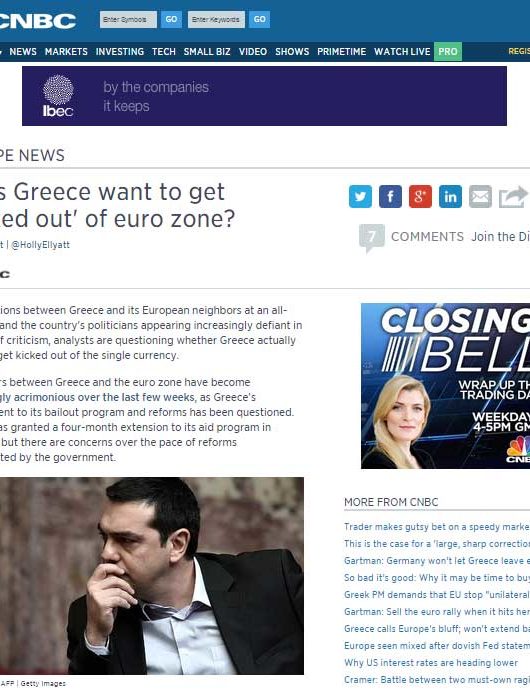Viewport: 530px width, 696px height.
Task: Share article via Twitter icon
Action: pos(360,196)
